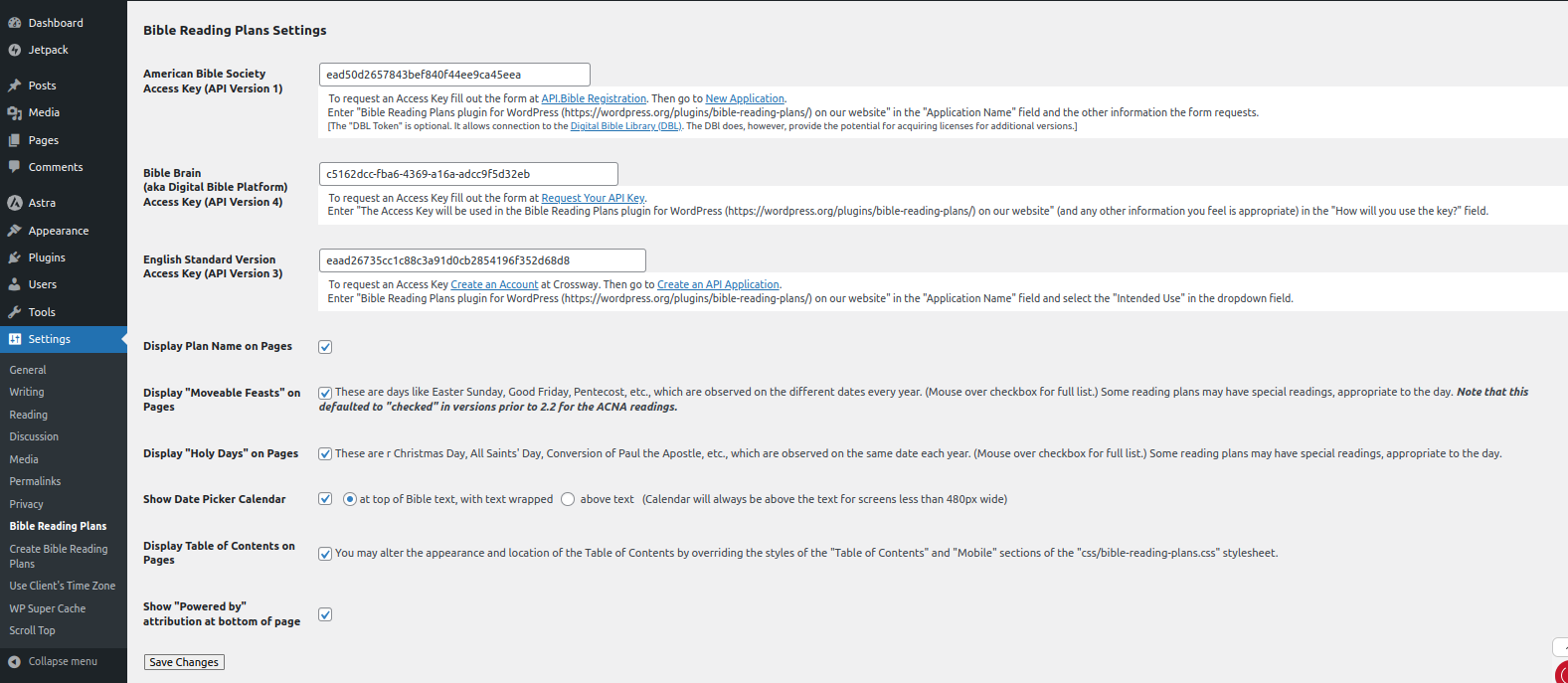This screenshot has width=1568, height=683.
Task: Open Digital Bible Library (DBL) link
Action: pyautogui.click(x=625, y=126)
